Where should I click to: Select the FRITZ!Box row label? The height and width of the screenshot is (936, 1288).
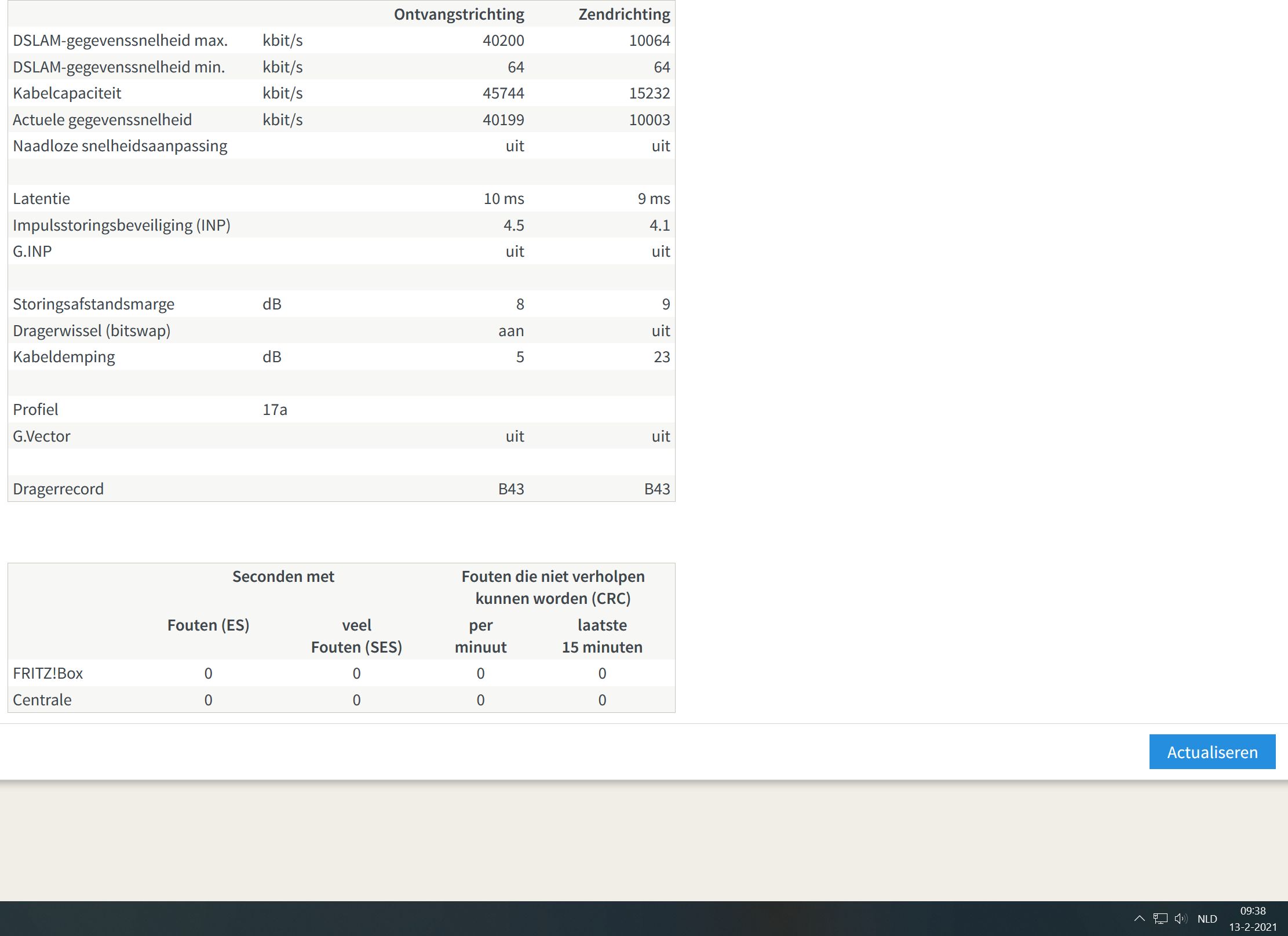pos(48,673)
